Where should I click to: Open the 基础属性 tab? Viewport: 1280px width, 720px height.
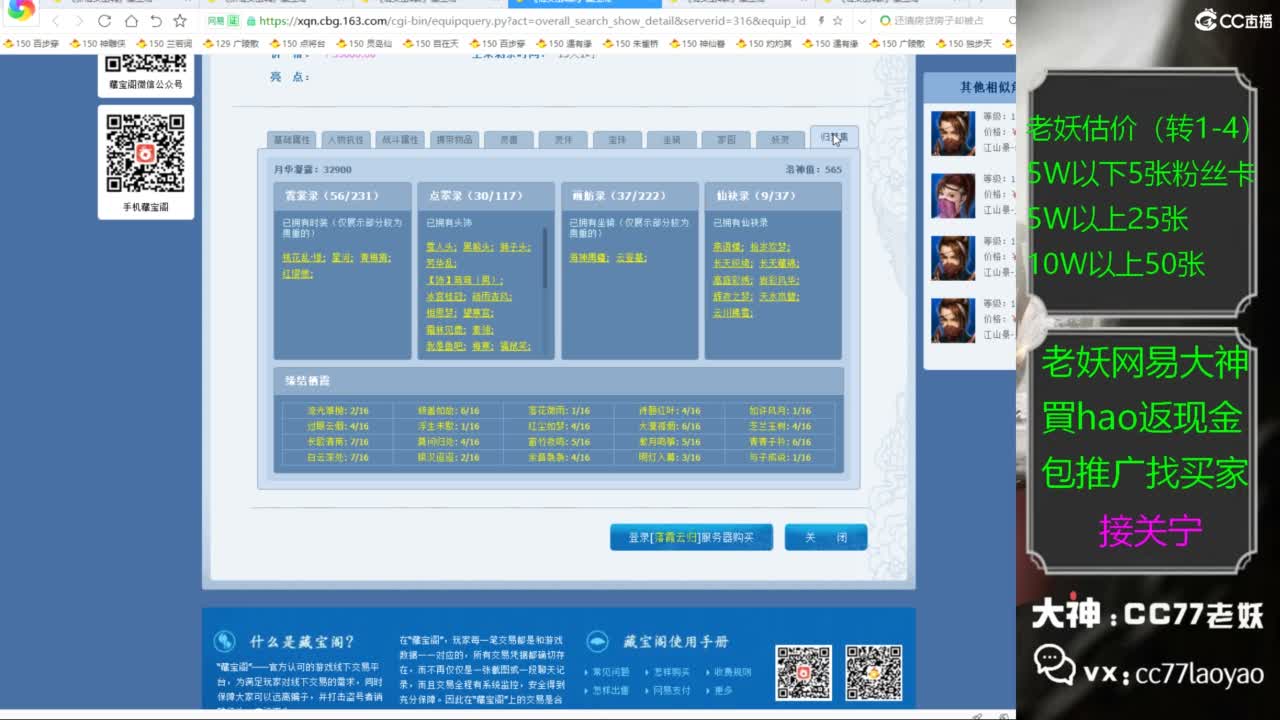click(x=291, y=140)
